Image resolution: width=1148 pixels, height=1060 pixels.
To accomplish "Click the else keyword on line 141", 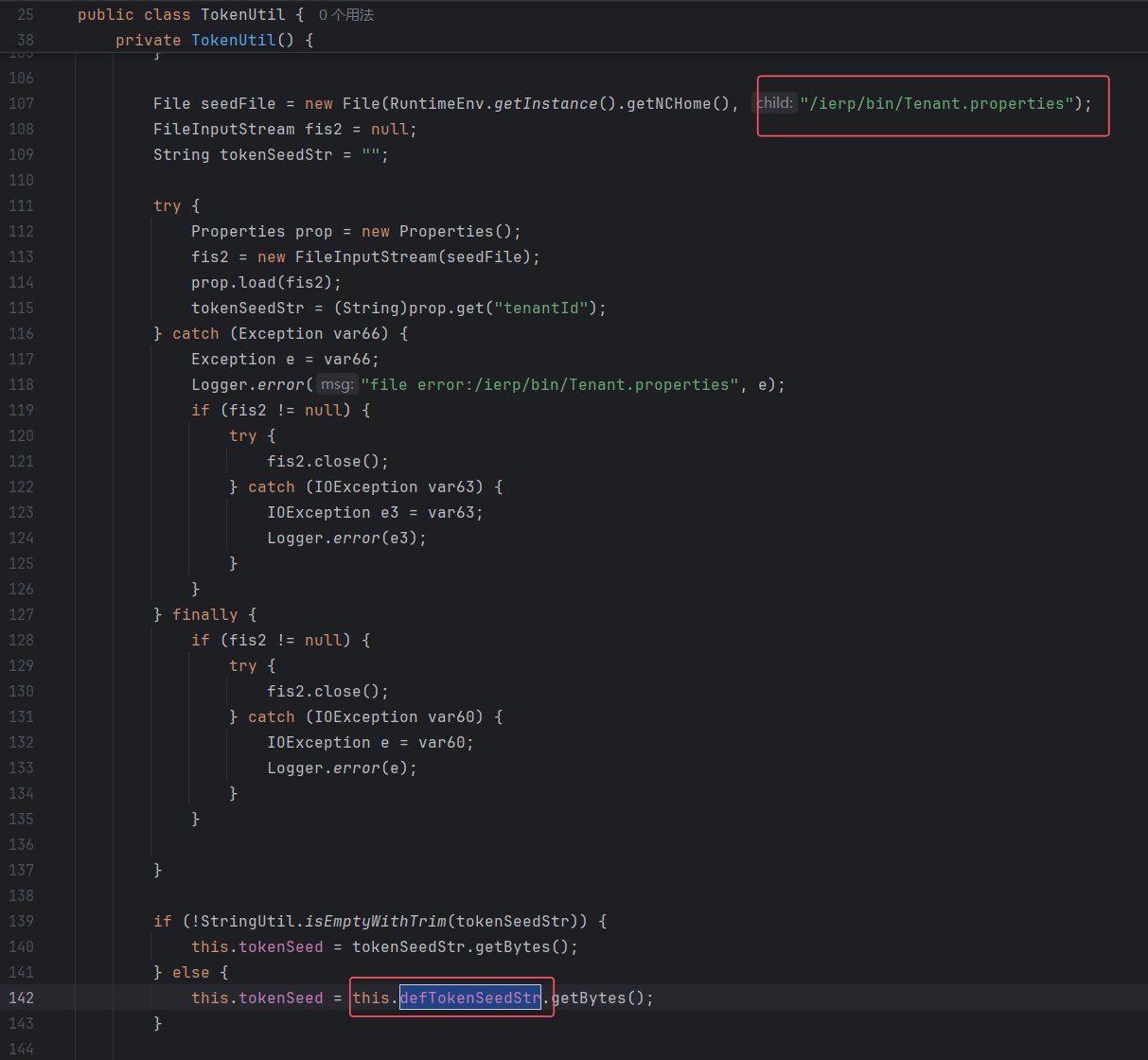I will click(x=191, y=972).
